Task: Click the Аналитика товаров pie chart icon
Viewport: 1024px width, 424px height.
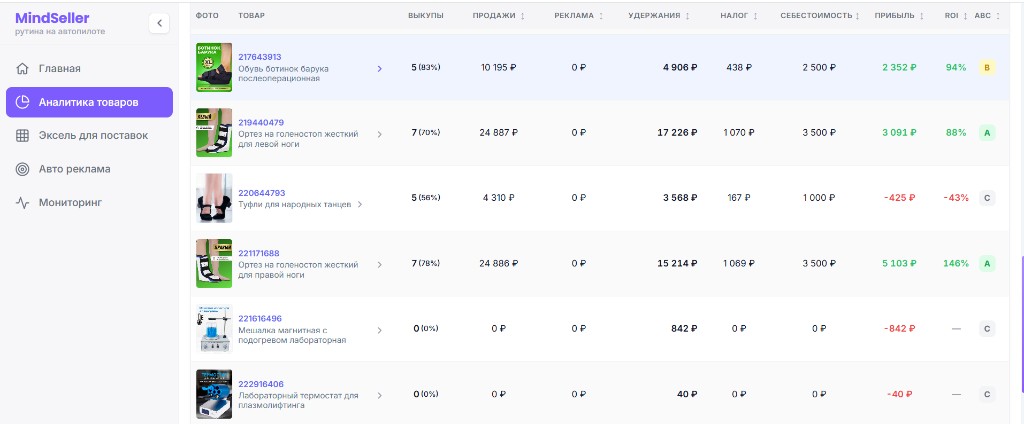Action: click(x=22, y=102)
